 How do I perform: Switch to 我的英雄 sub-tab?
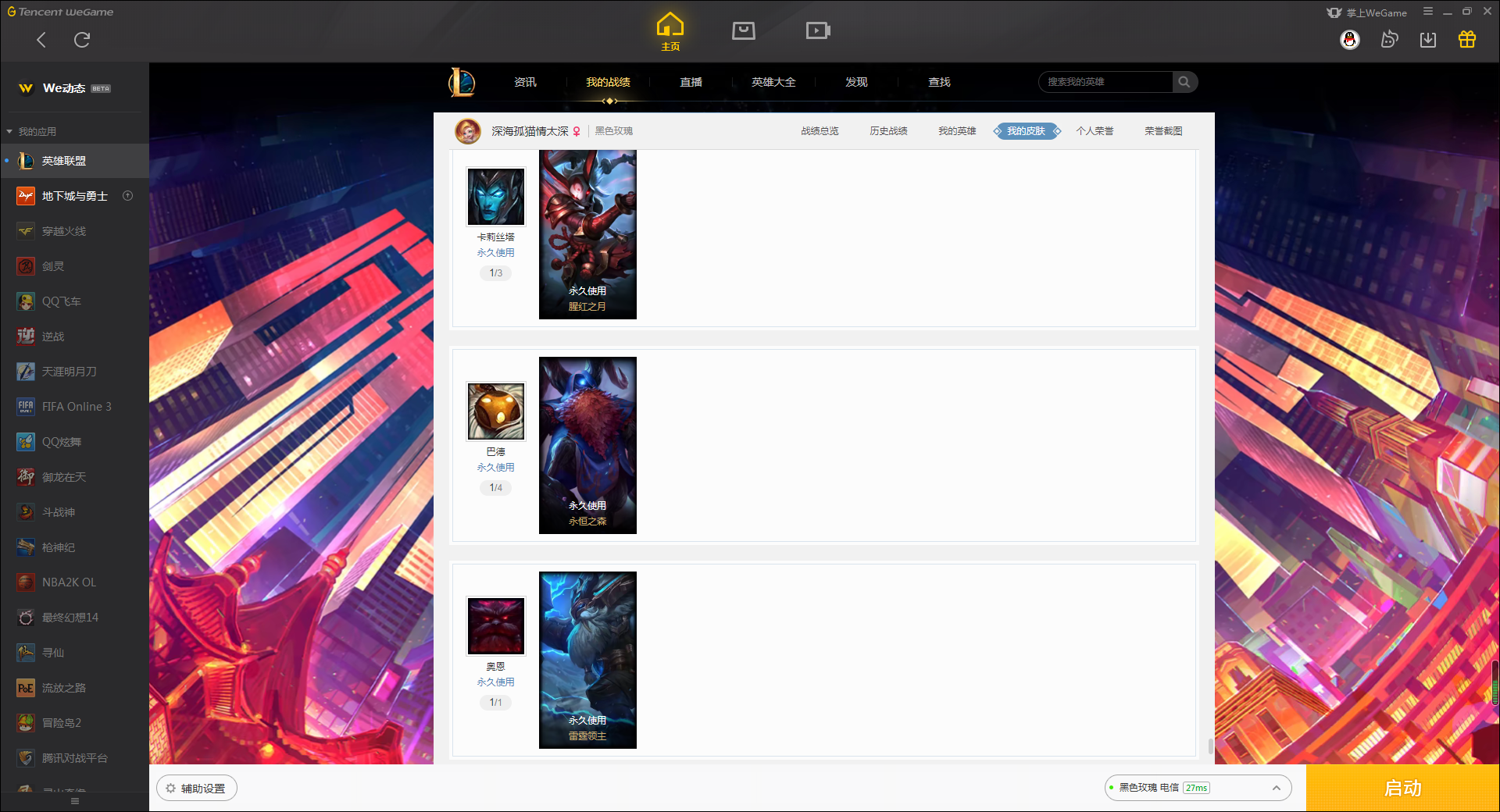coord(957,131)
